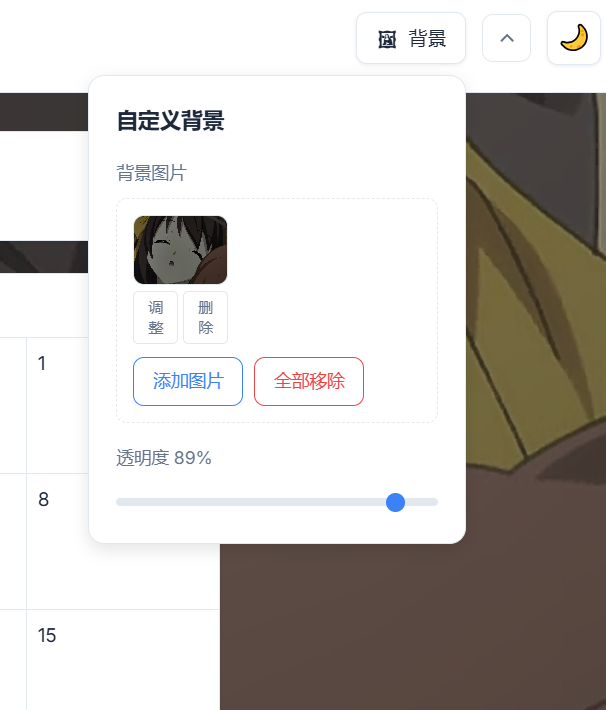Click the 背景图片 section label
This screenshot has width=606, height=710.
click(x=151, y=173)
